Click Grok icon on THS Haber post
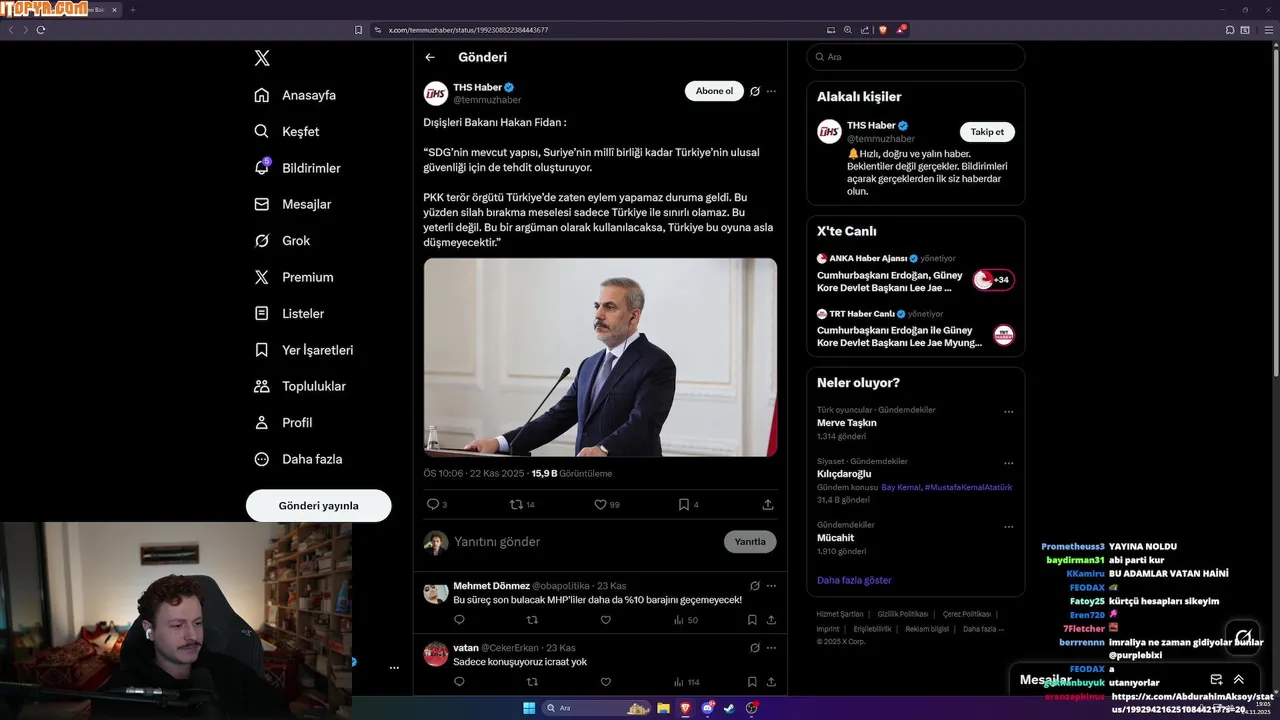Screen dimensions: 1280x720 pyautogui.click(x=755, y=91)
